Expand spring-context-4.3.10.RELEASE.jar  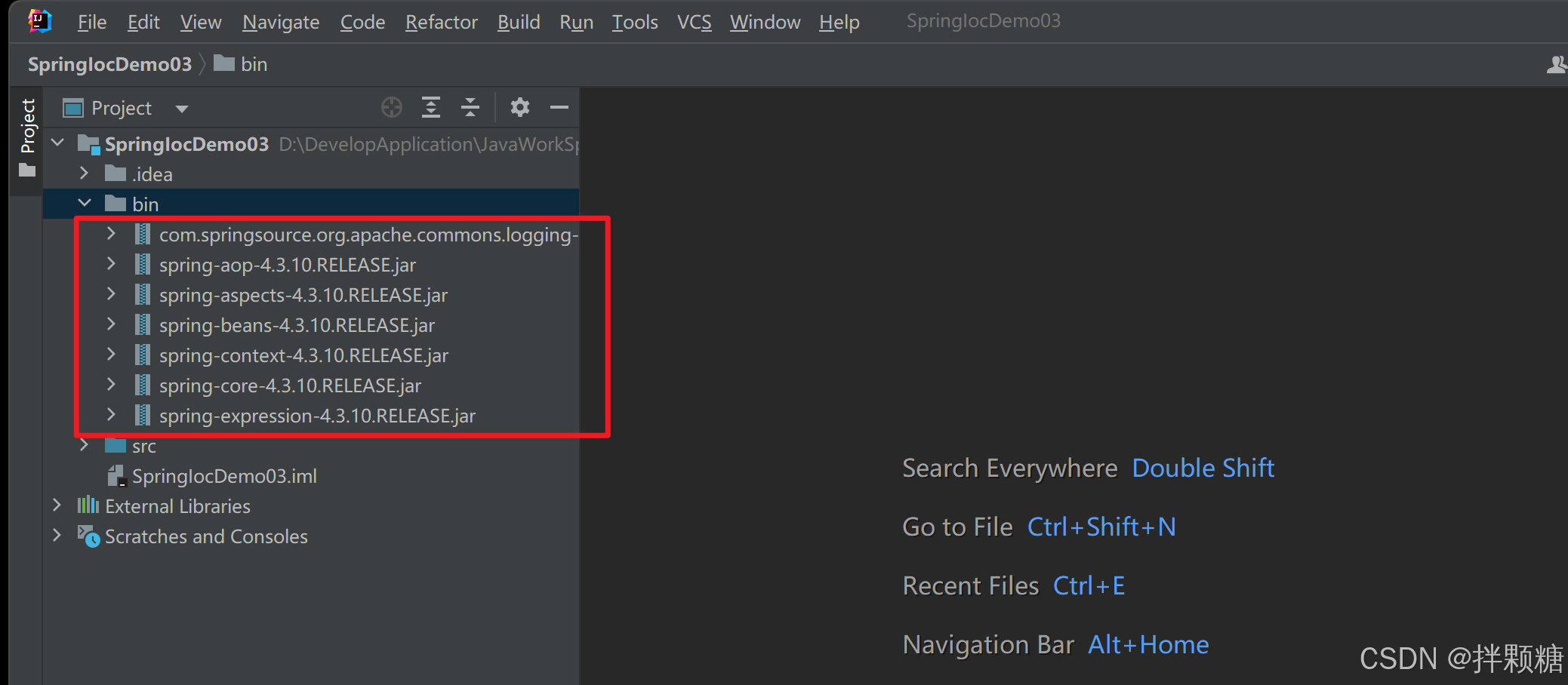[112, 354]
